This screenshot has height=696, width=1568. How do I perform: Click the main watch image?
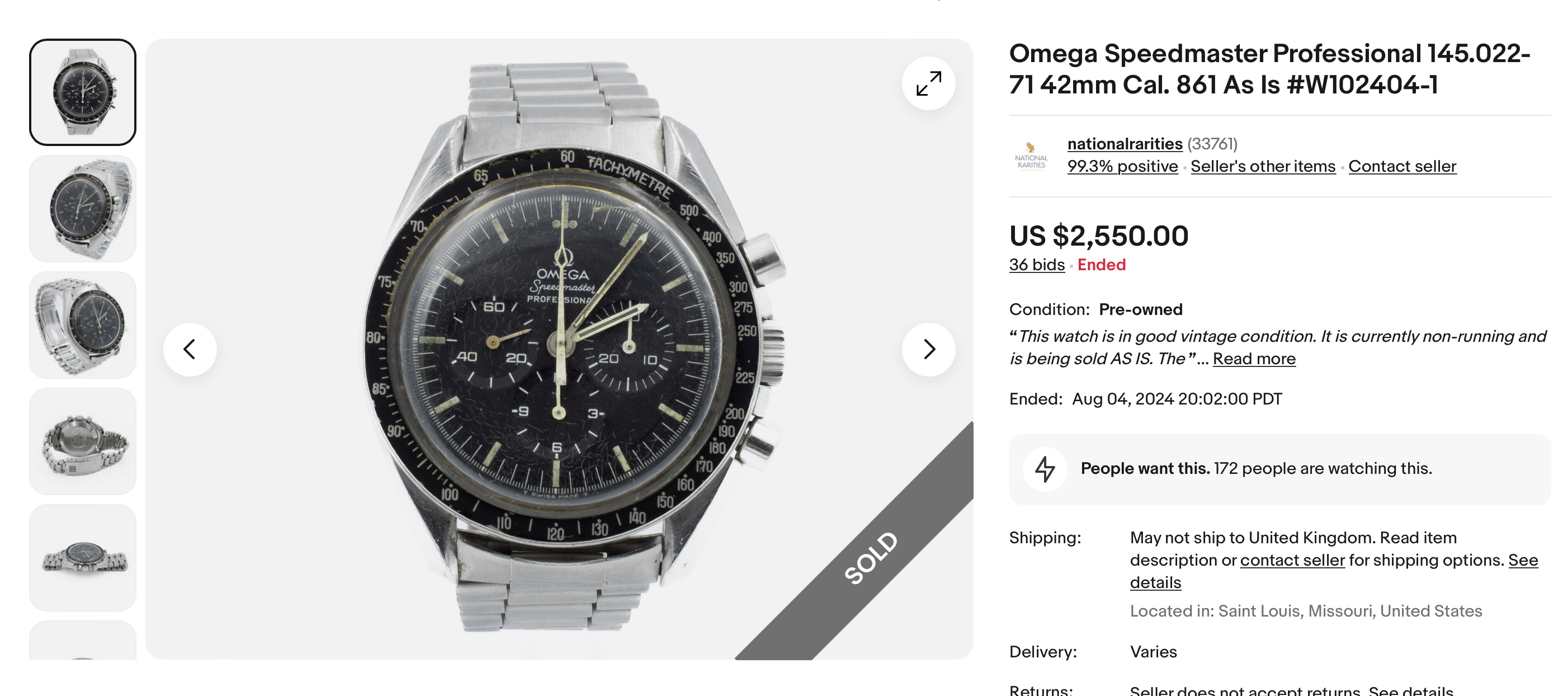click(559, 350)
